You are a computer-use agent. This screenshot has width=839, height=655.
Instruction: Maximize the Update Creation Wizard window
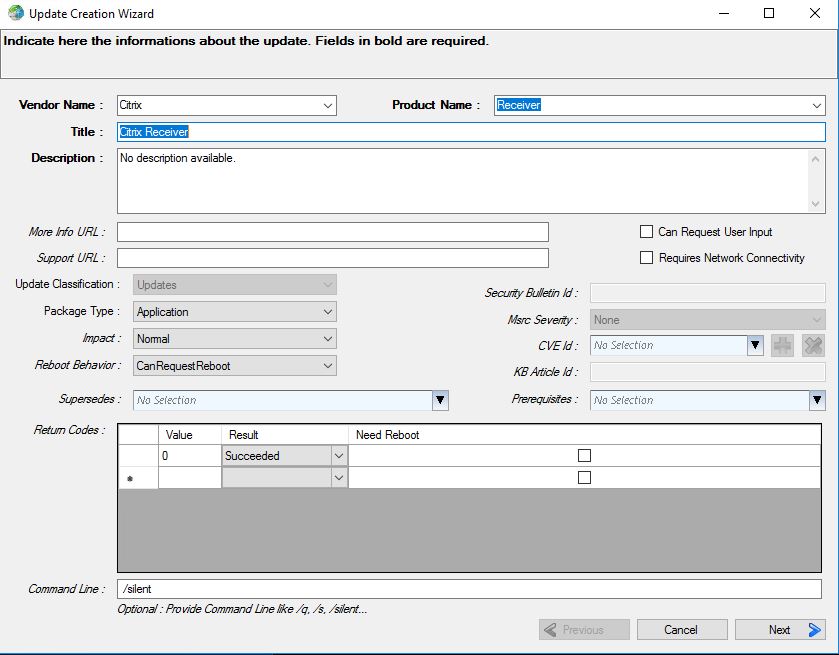[769, 13]
